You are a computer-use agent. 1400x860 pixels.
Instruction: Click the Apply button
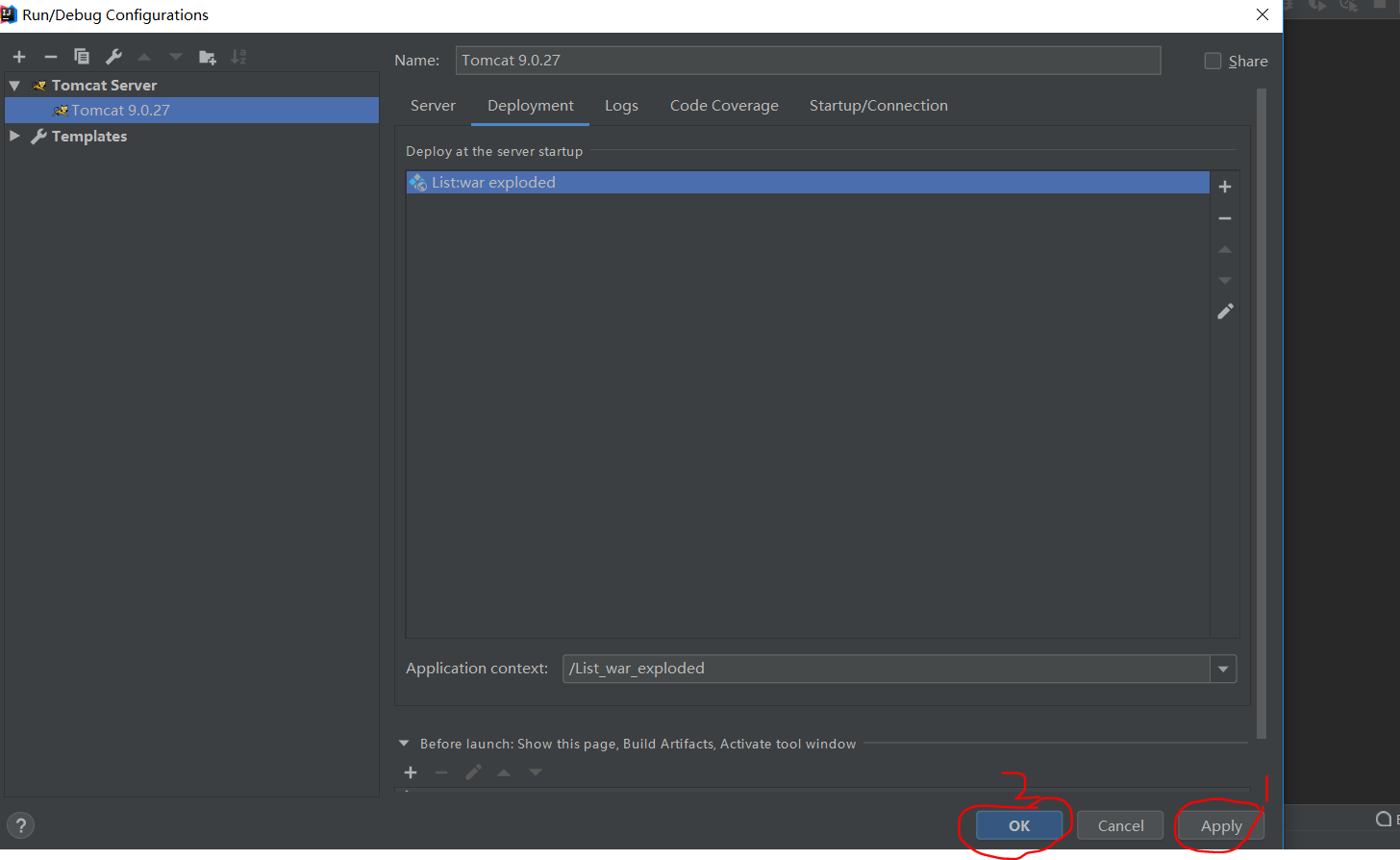1221,825
